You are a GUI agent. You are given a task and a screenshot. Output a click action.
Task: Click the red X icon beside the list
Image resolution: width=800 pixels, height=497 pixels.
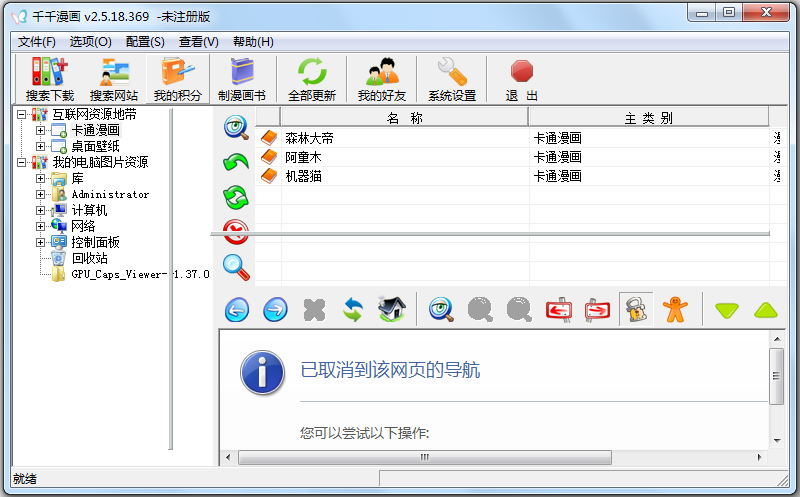[236, 232]
